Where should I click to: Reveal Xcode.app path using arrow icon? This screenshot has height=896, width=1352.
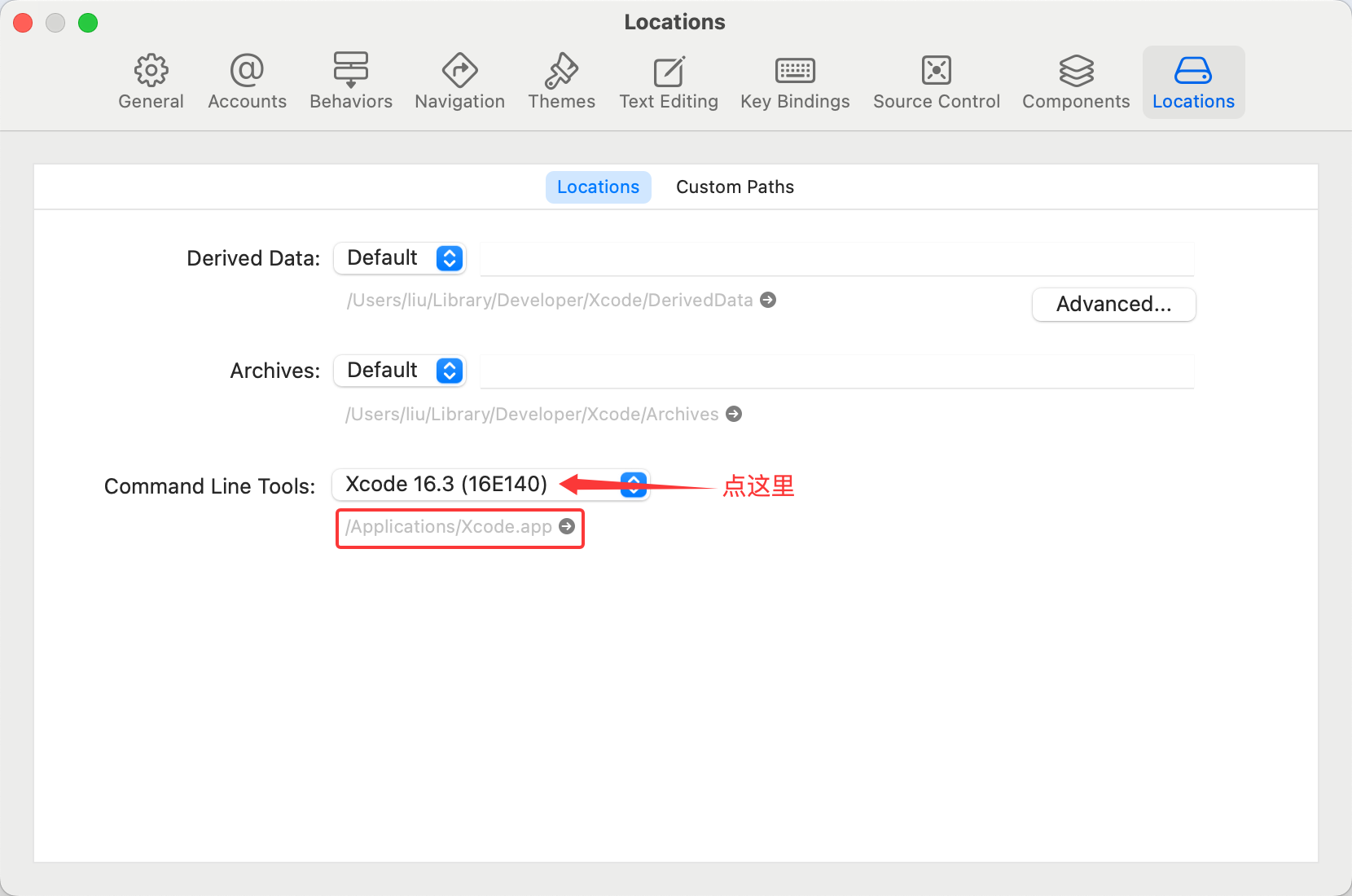click(567, 527)
